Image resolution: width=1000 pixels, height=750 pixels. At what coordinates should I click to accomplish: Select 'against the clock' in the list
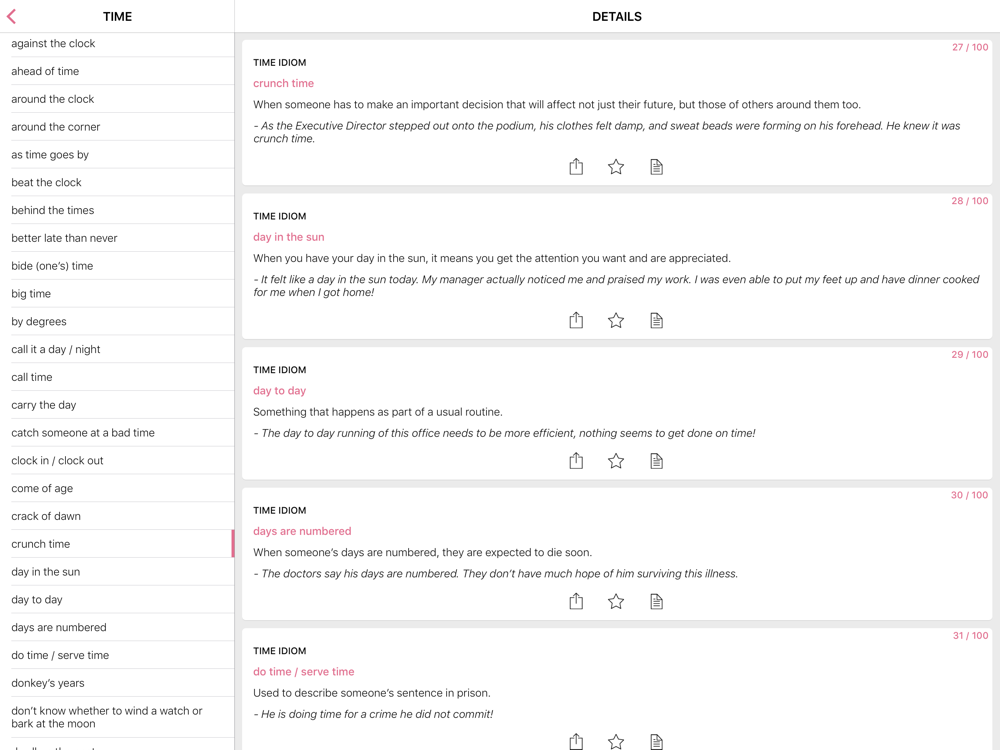[x=54, y=44]
